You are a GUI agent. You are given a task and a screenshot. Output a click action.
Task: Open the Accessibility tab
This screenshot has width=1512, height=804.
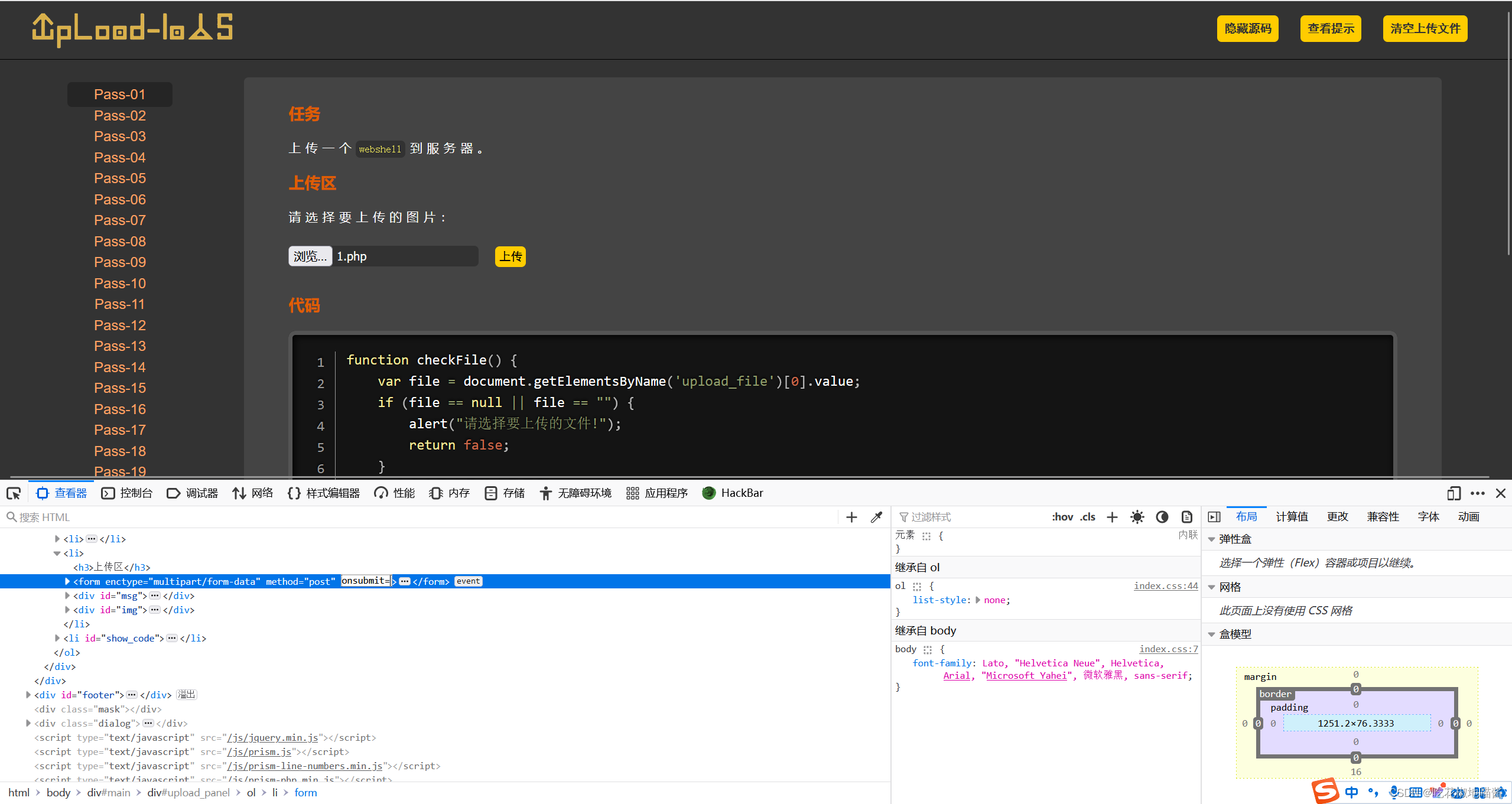point(575,493)
